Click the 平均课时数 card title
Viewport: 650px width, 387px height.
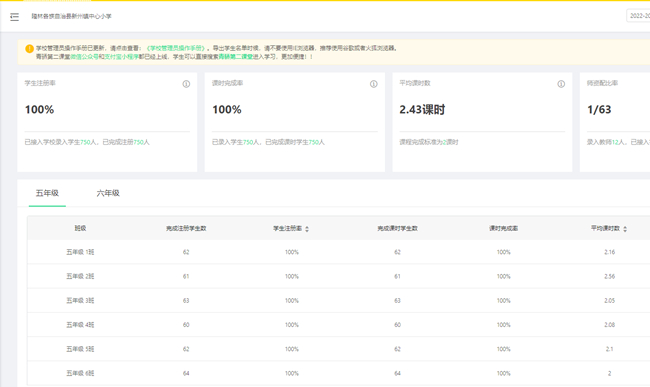click(415, 83)
